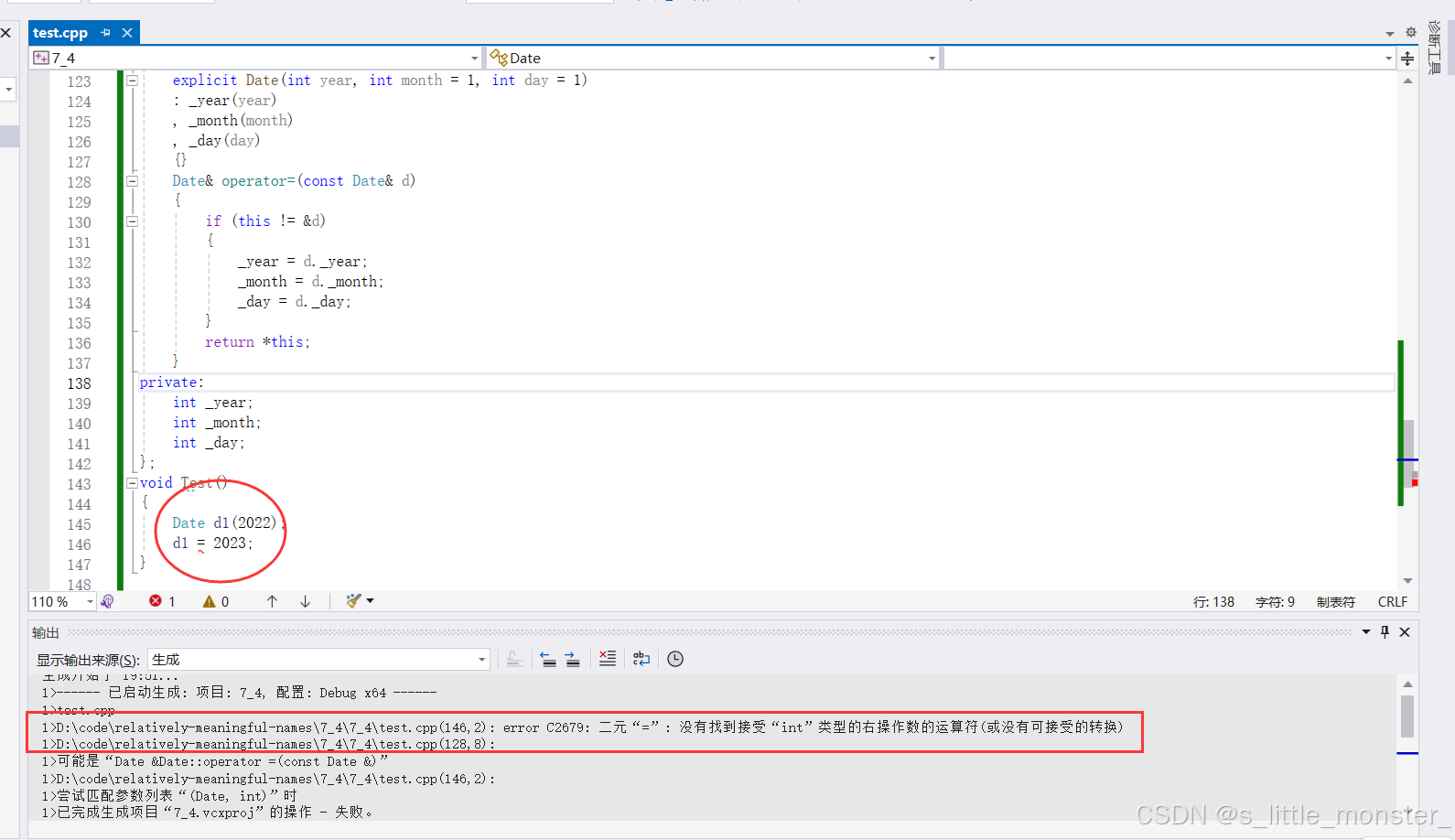Go to next message in output
This screenshot has width=1455, height=840.
click(x=572, y=659)
